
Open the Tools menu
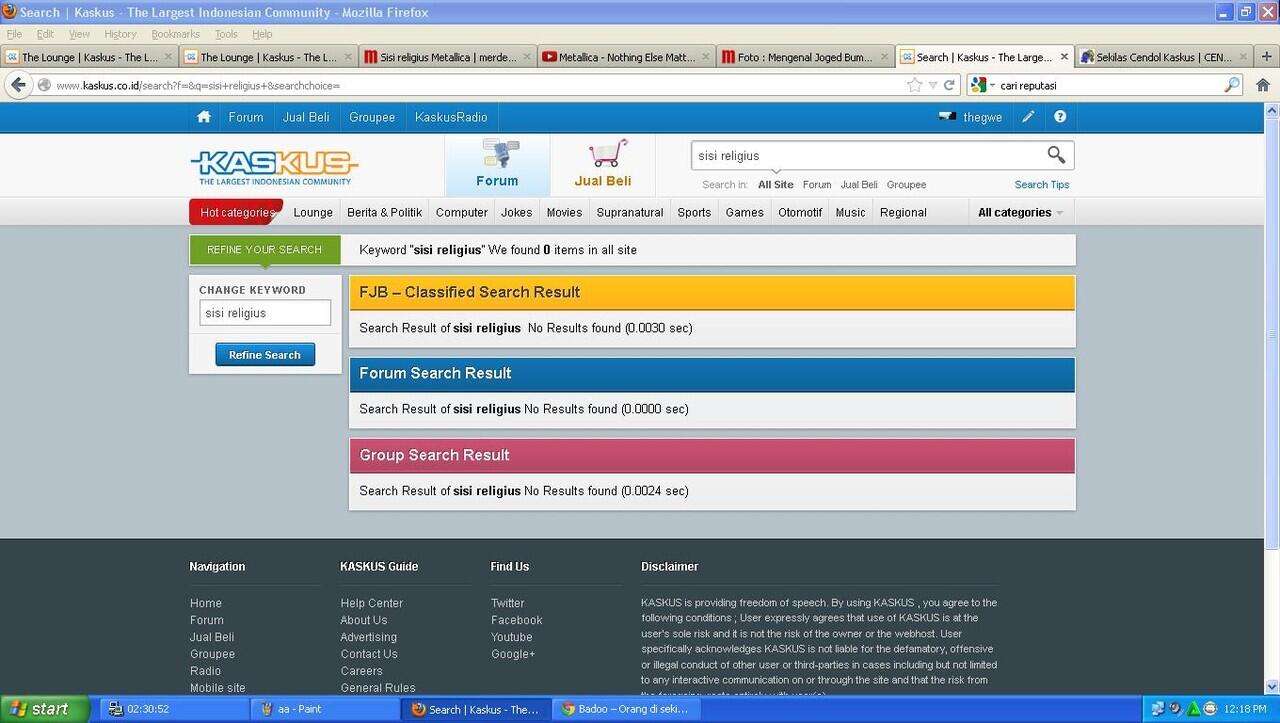click(x=227, y=34)
